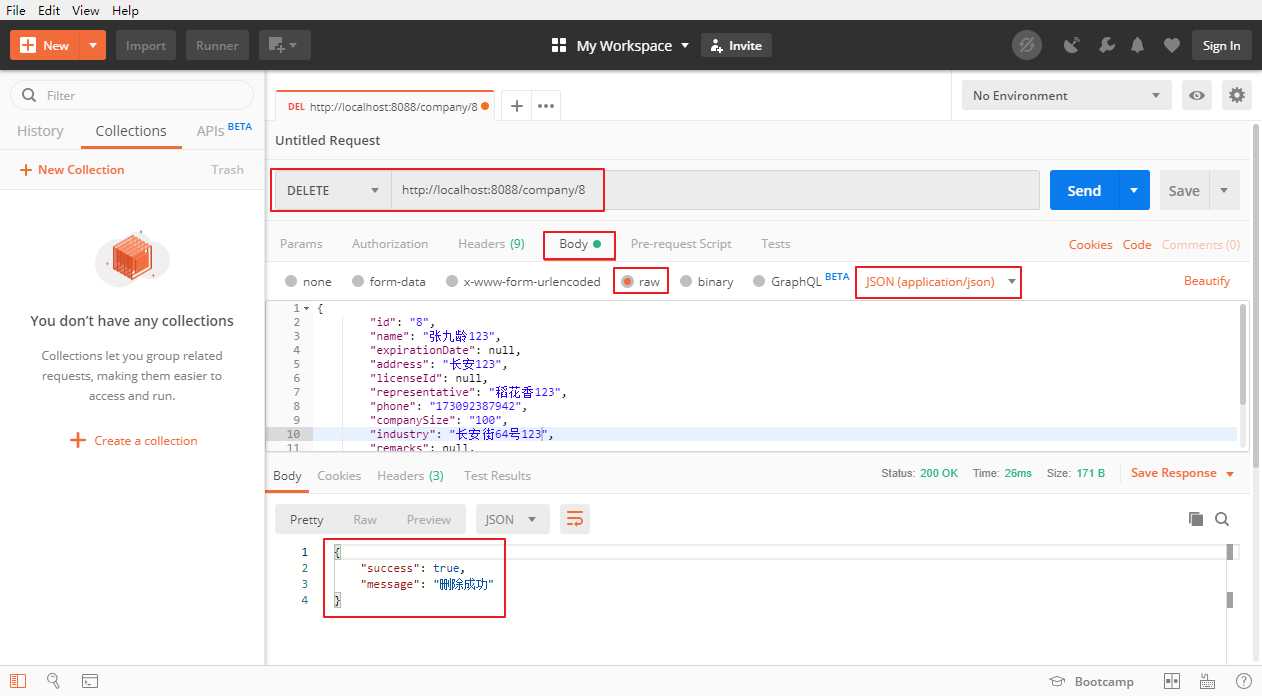Image resolution: width=1262 pixels, height=696 pixels.
Task: Open the satellite capture requests icon
Action: tap(1072, 45)
